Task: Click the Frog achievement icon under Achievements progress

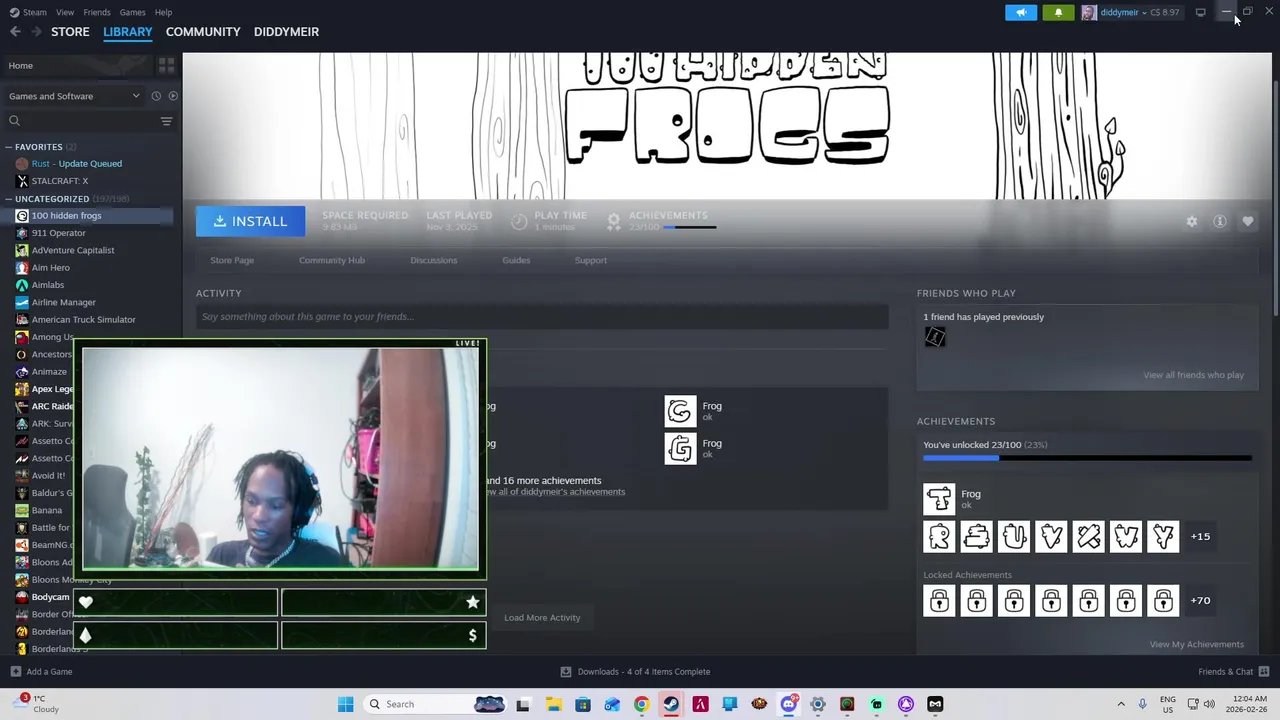Action: 939,498
